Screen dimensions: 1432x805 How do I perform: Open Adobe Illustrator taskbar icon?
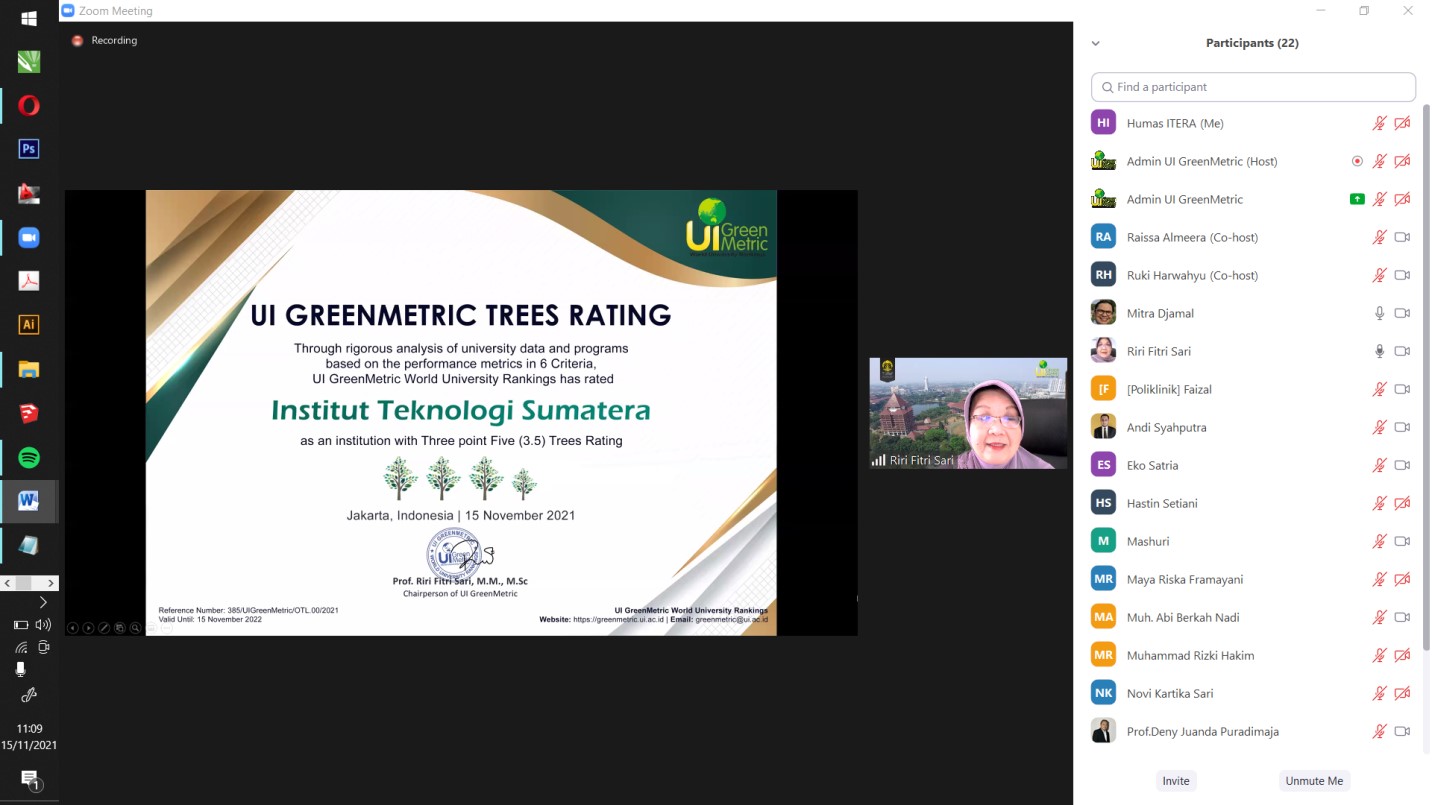point(29,324)
